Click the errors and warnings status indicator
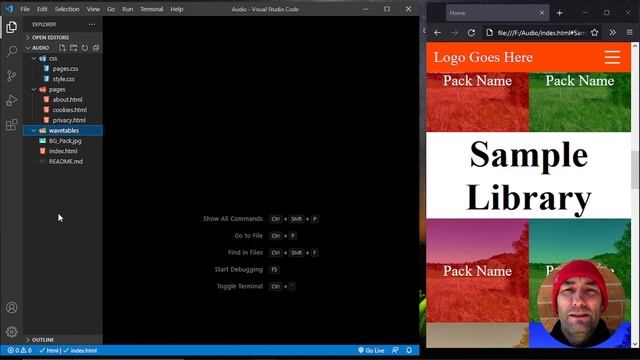Viewport: 640px width, 360px height. [x=20, y=350]
